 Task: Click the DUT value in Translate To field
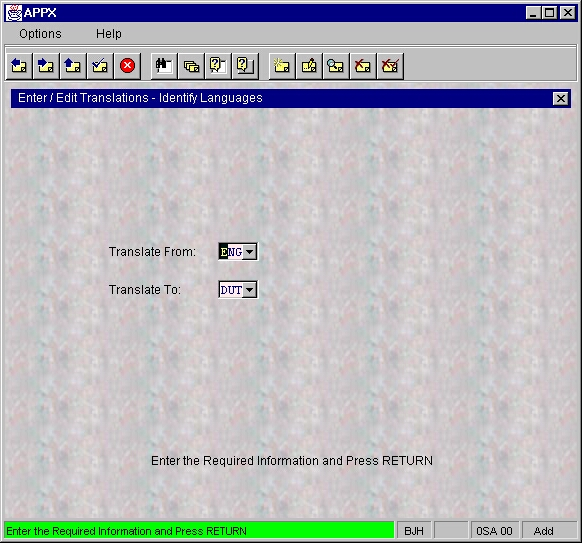coord(231,290)
